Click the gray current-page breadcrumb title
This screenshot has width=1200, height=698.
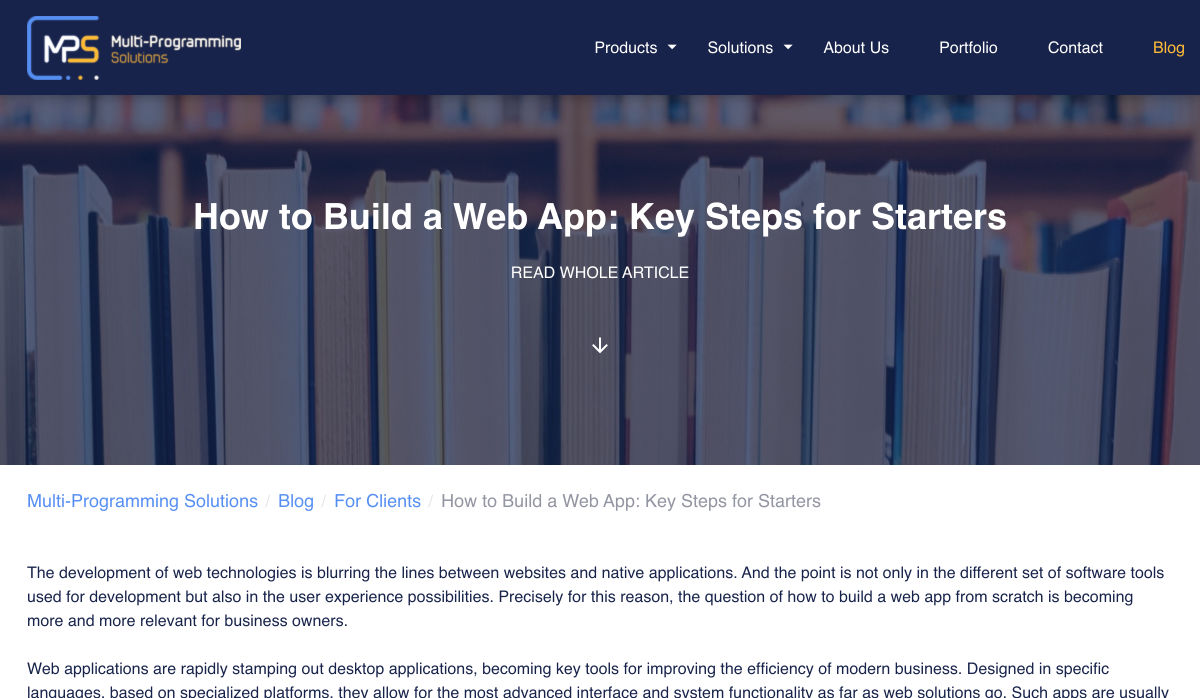[630, 501]
